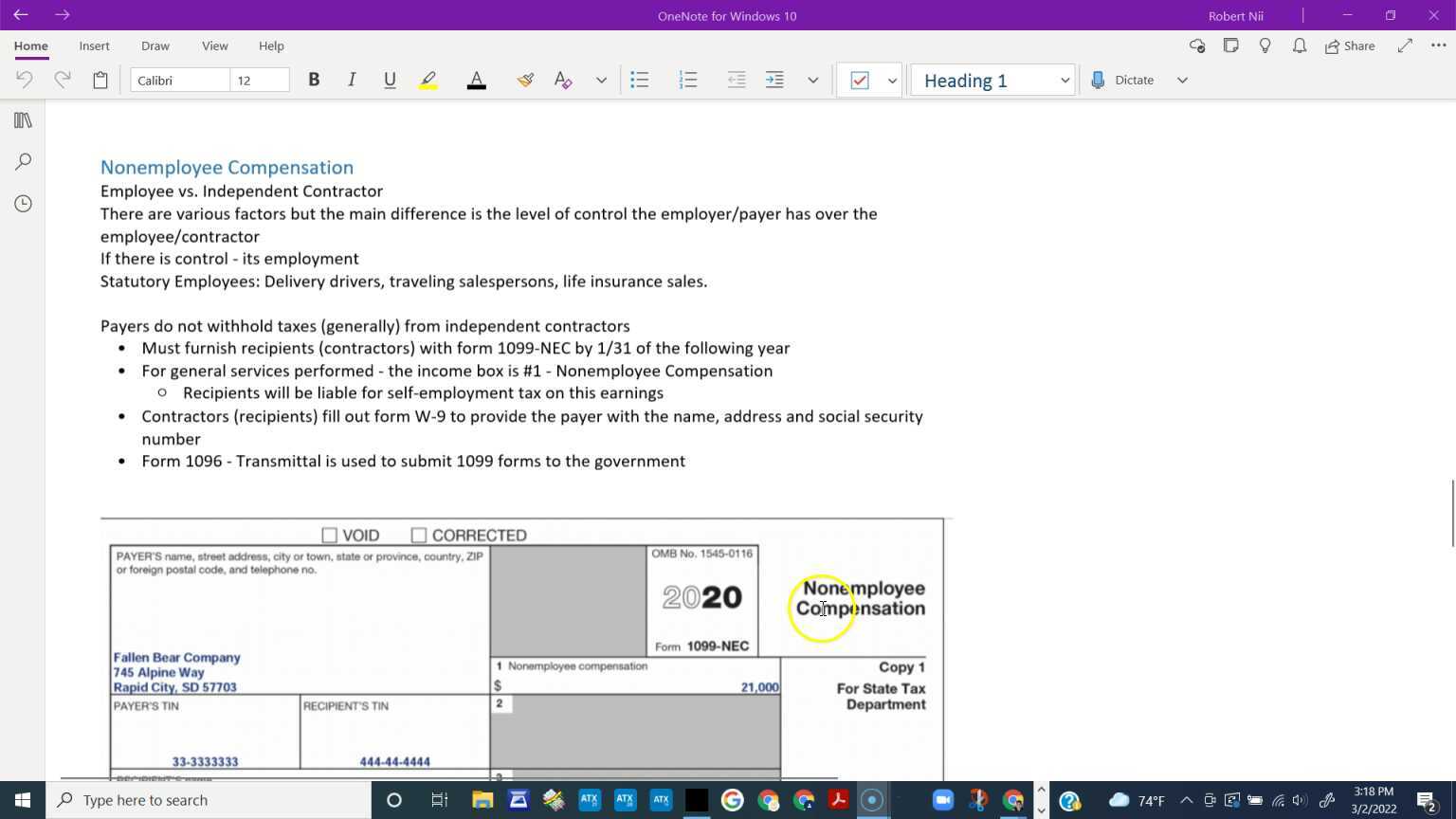This screenshot has height=819, width=1456.
Task: Toggle bold on selected text
Action: pyautogui.click(x=314, y=80)
